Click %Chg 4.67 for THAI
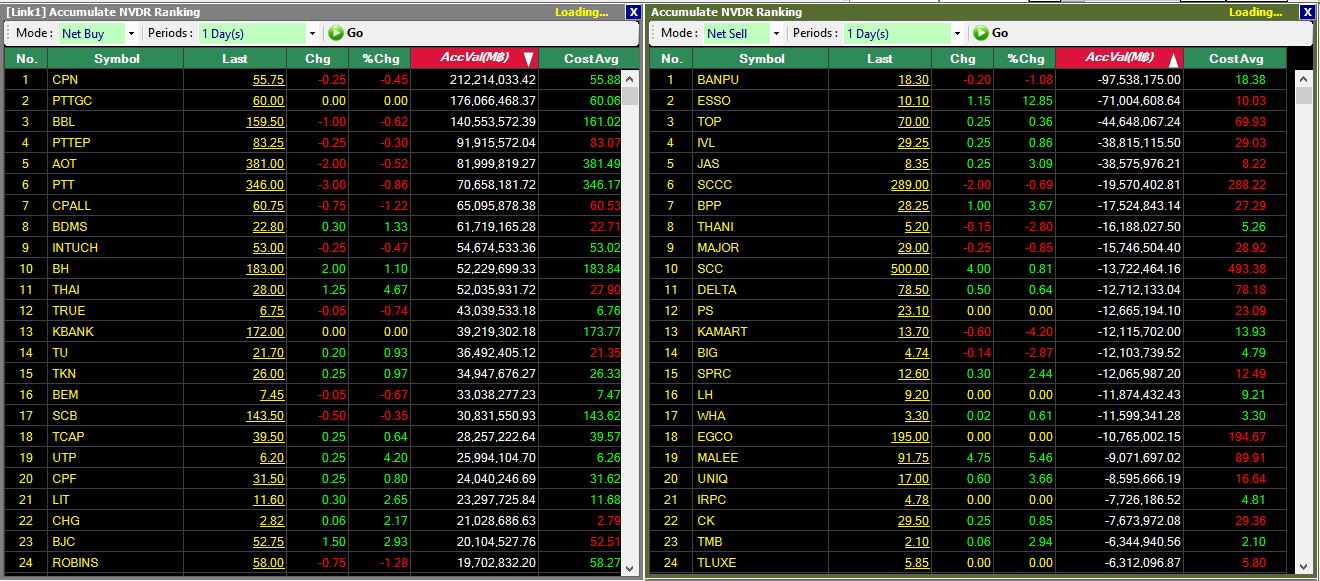Viewport: 1320px width, 581px height. point(395,289)
